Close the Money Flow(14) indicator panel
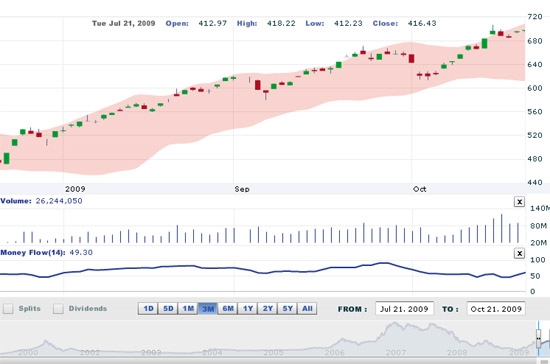 [519, 253]
